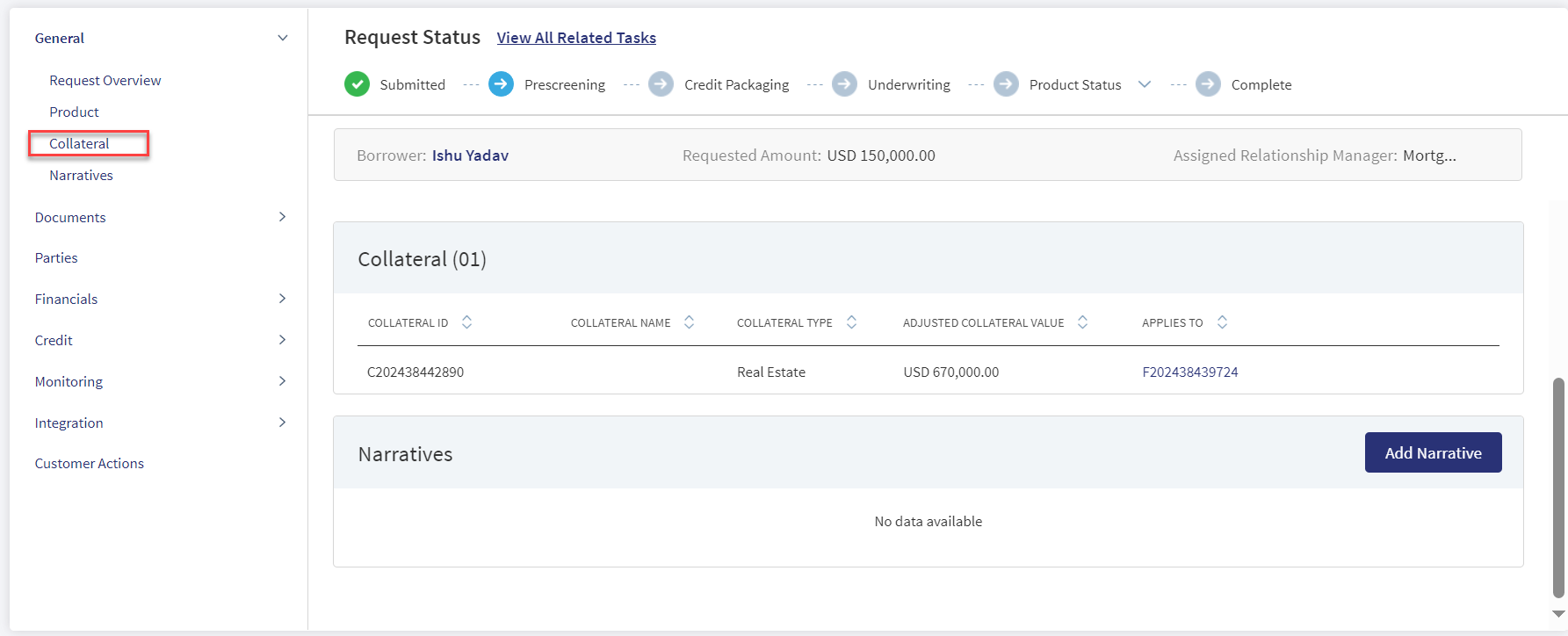Click the Product Status stage arrow icon
The height and width of the screenshot is (636, 1568).
pyautogui.click(x=1006, y=84)
